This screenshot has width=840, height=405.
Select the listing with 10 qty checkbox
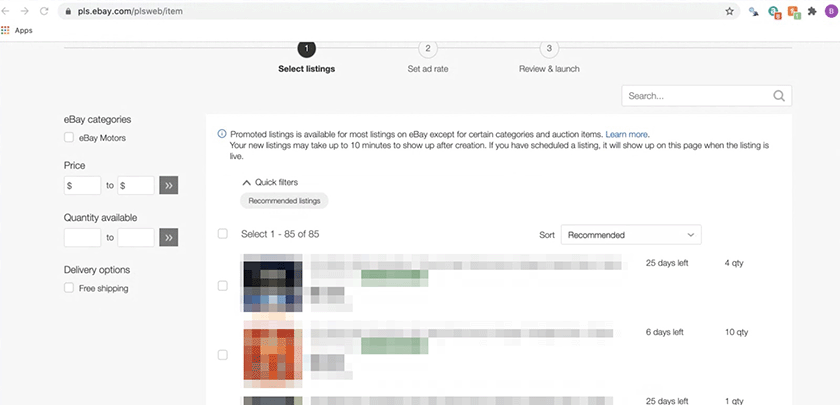pos(222,355)
